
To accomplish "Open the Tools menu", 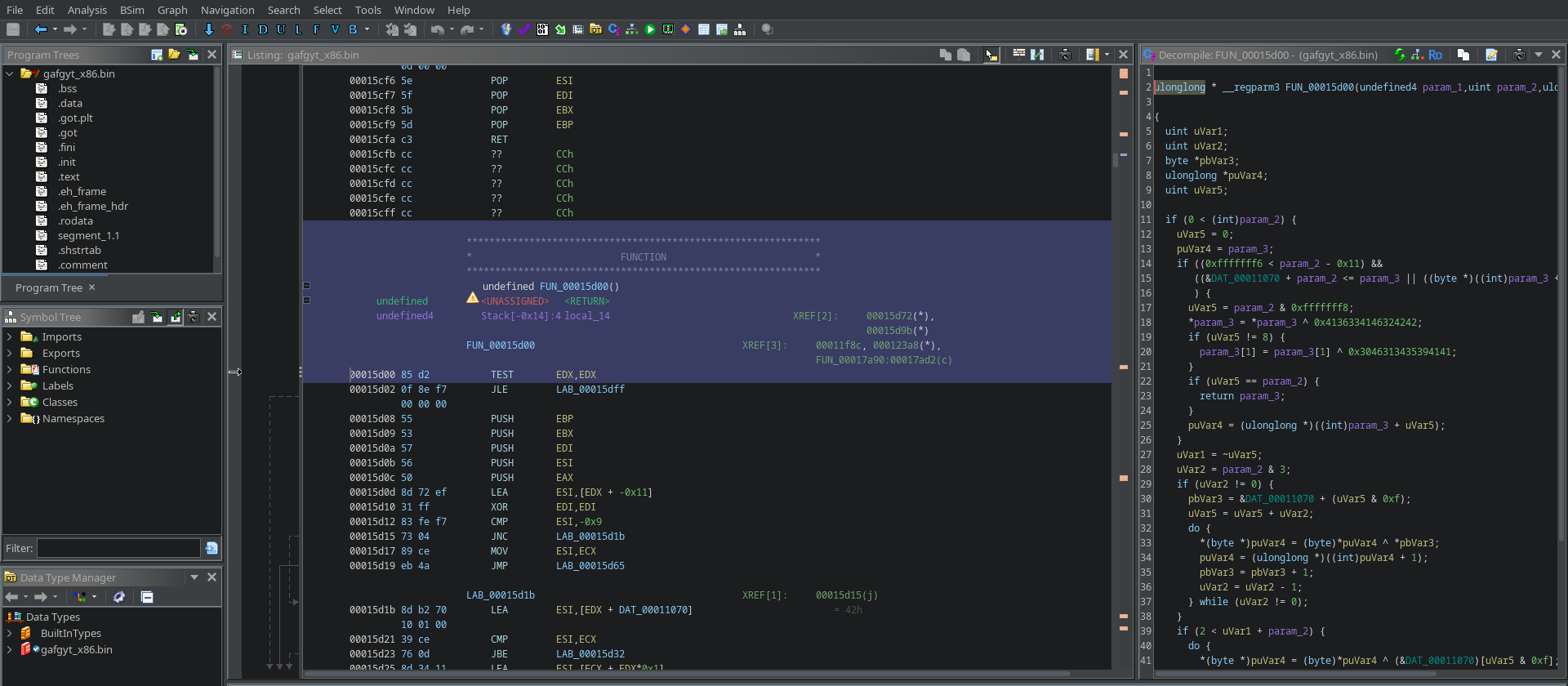I will pyautogui.click(x=367, y=10).
